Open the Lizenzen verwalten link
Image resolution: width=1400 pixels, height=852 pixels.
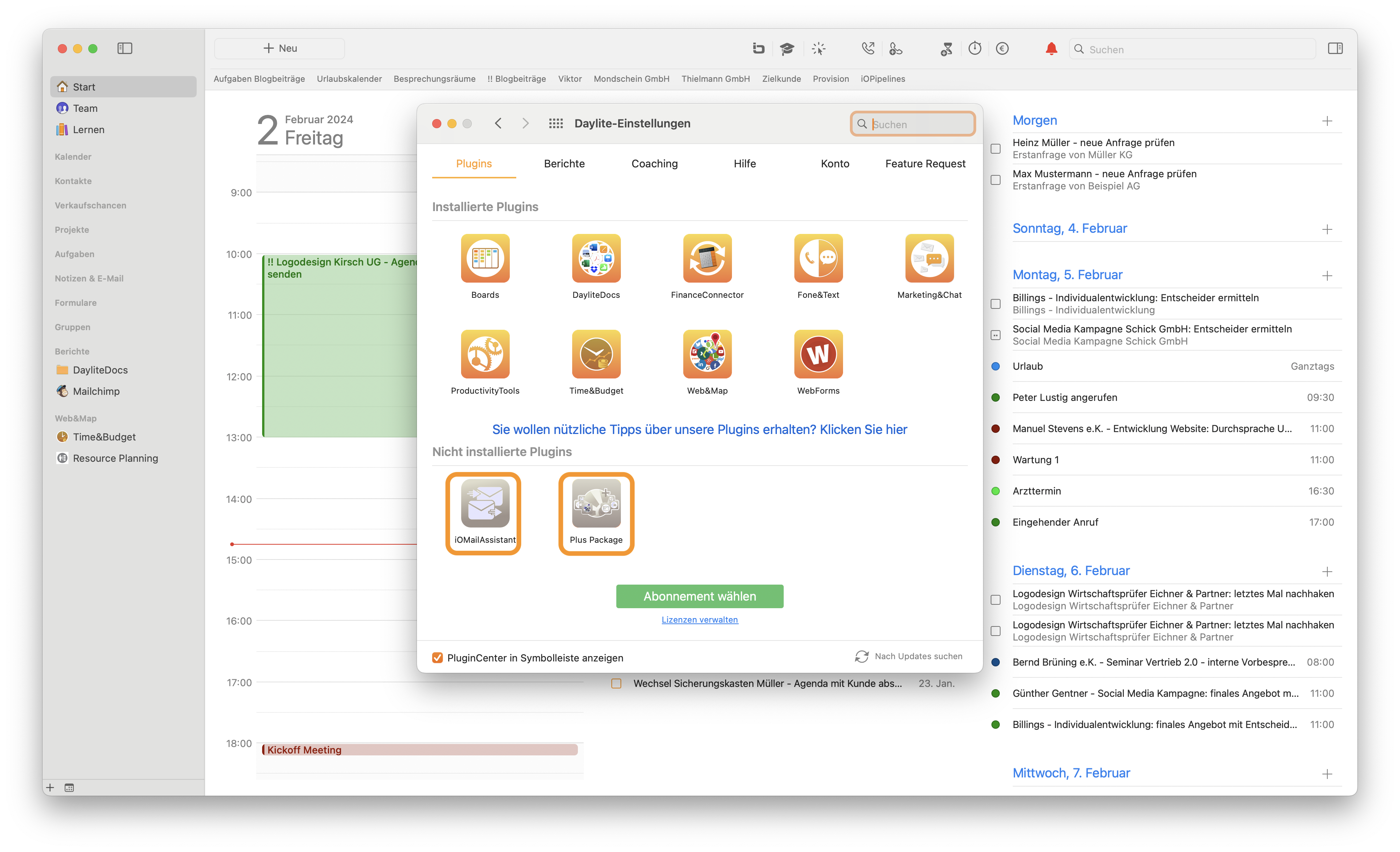[x=700, y=620]
